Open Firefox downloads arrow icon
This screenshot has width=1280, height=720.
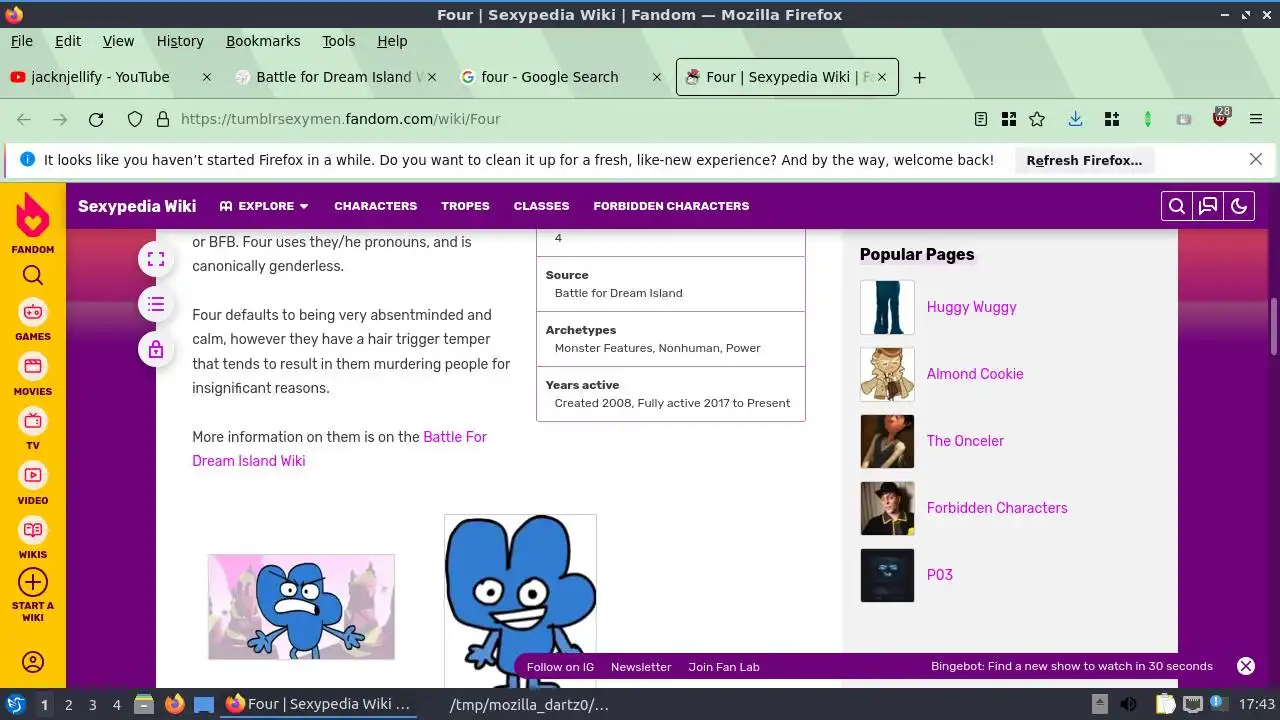click(x=1075, y=119)
